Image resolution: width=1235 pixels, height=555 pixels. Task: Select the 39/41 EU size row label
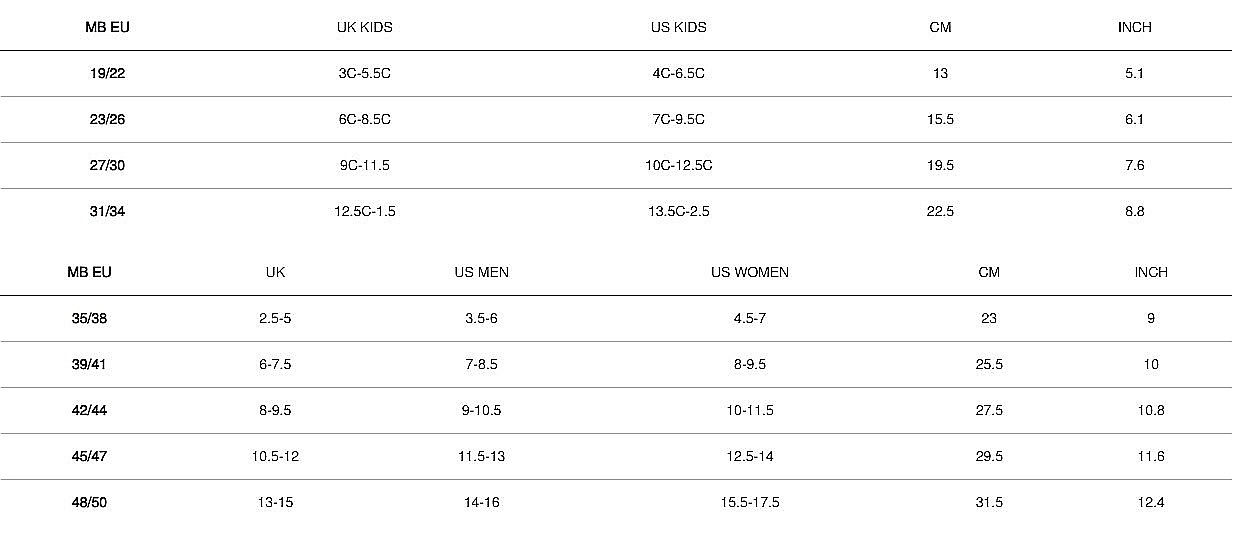click(x=89, y=364)
